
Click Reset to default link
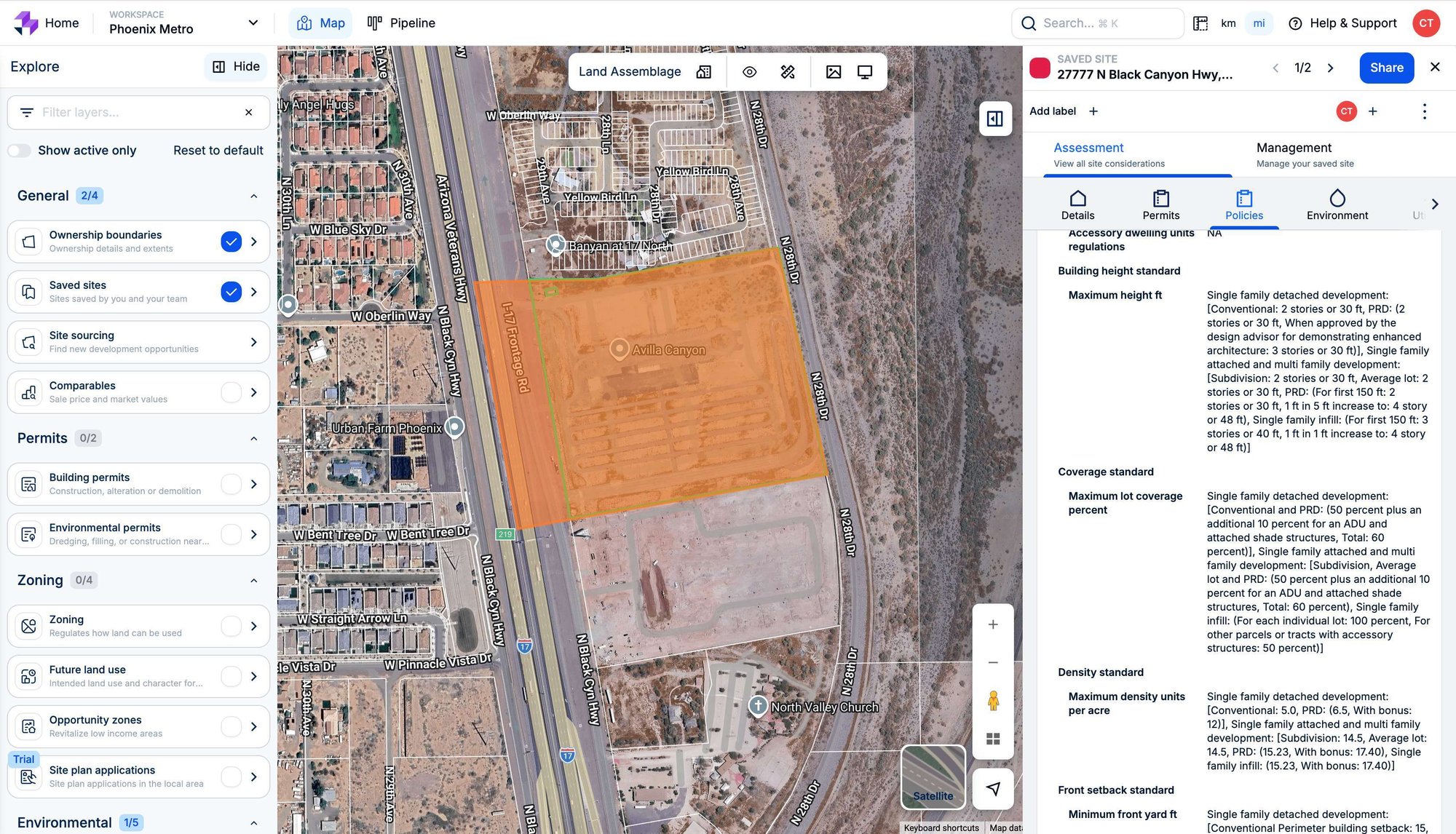(x=218, y=151)
